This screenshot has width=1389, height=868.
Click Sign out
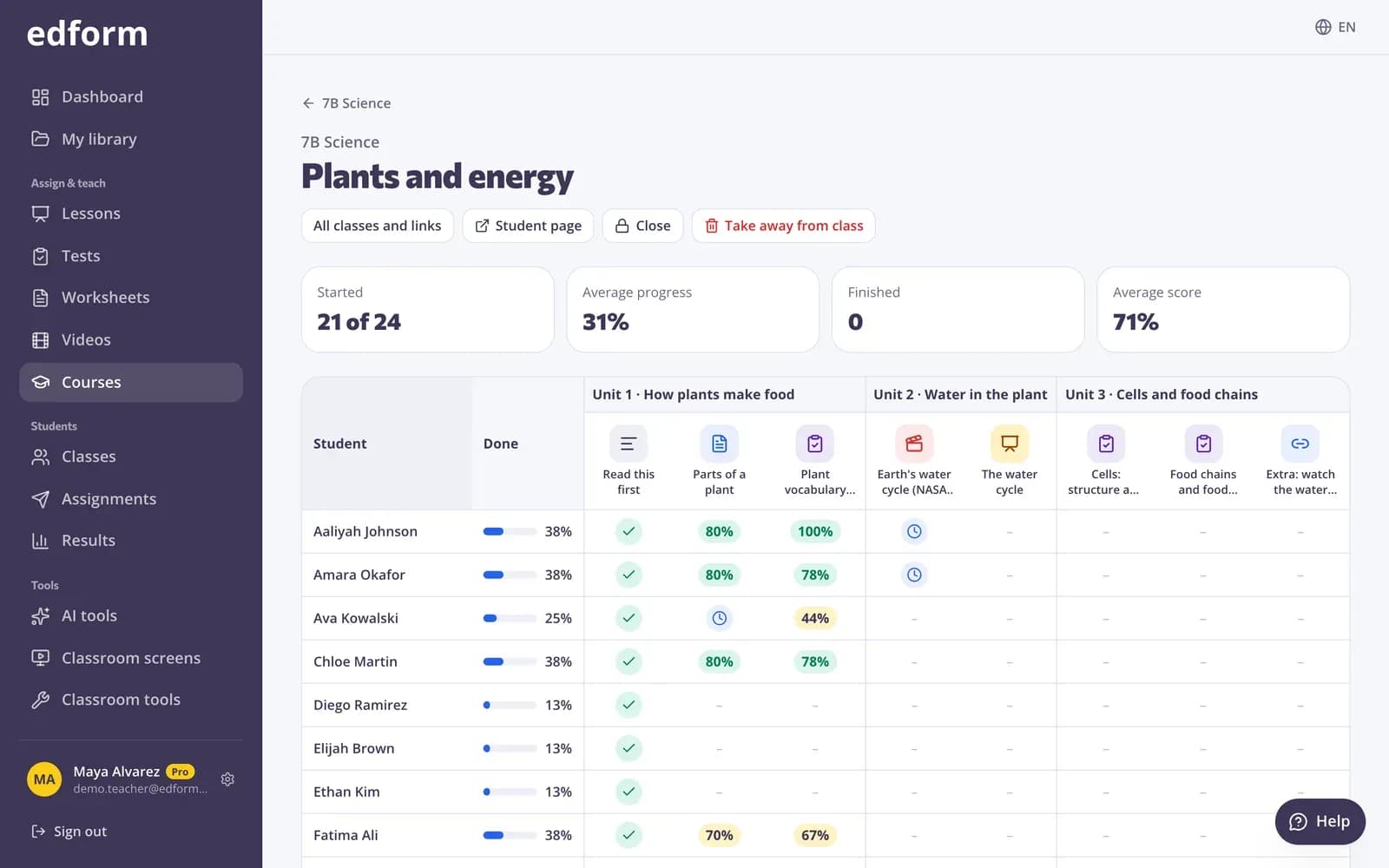tap(69, 832)
